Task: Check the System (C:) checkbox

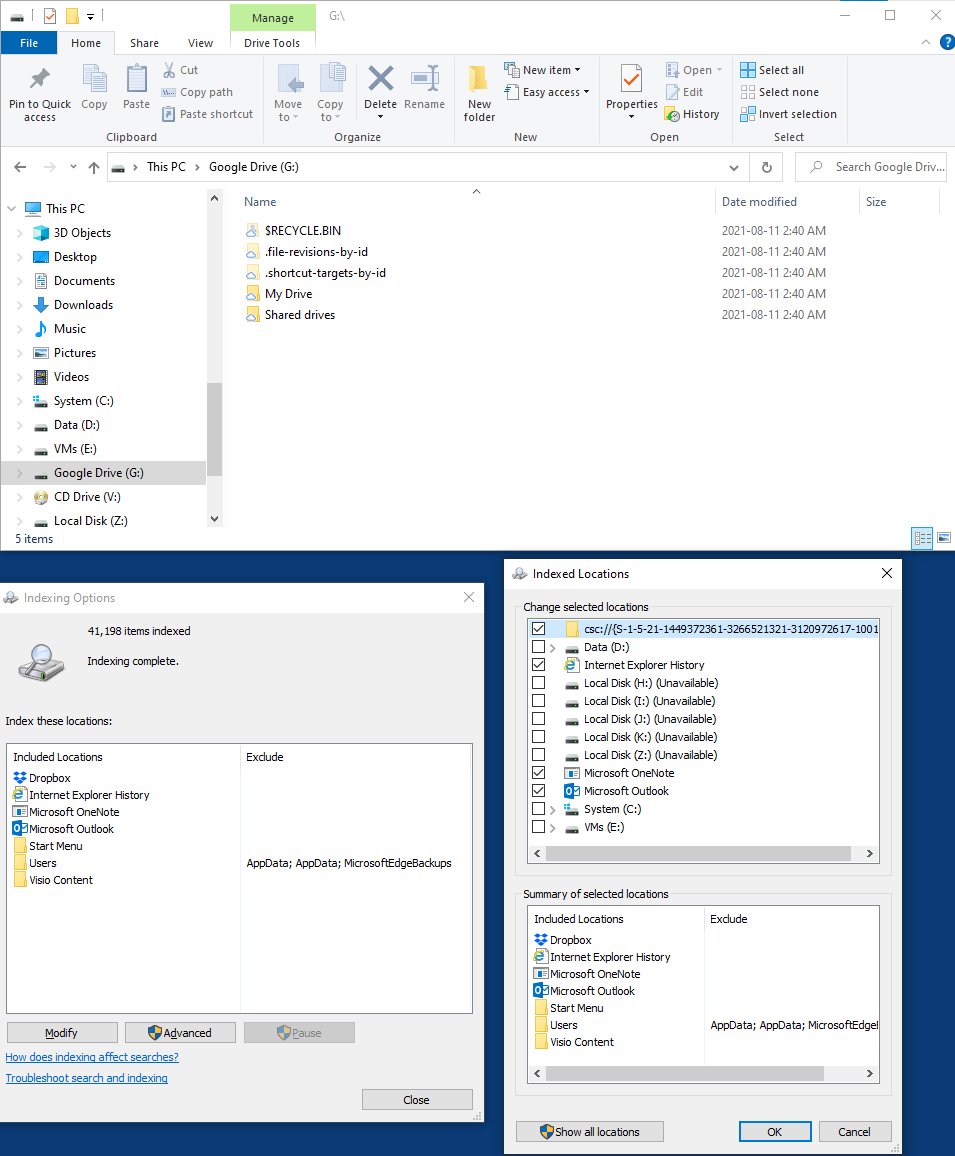Action: pos(538,809)
